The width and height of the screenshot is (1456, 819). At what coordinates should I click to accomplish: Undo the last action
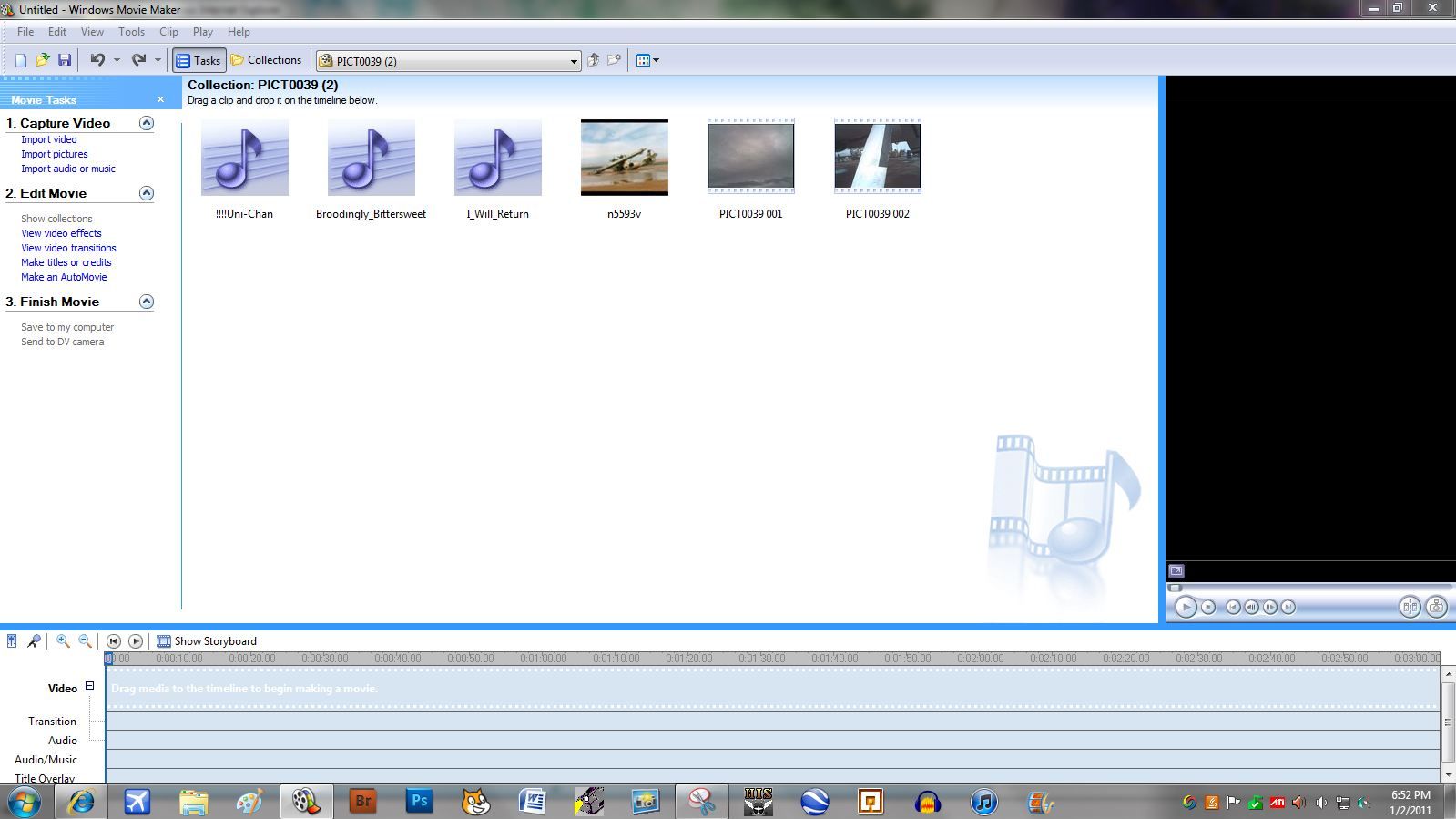97,60
